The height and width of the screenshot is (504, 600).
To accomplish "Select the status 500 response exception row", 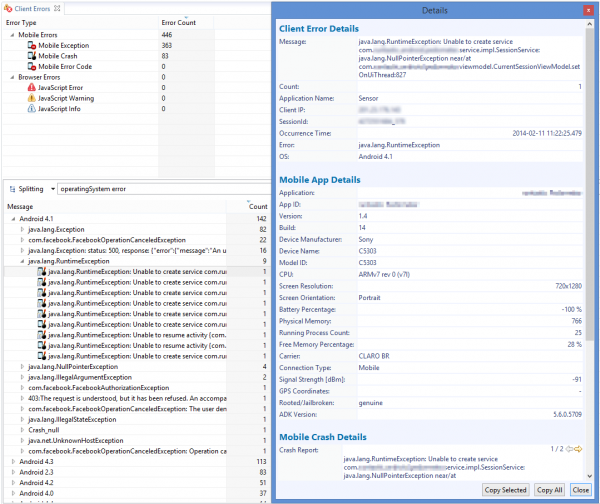I will (x=137, y=251).
